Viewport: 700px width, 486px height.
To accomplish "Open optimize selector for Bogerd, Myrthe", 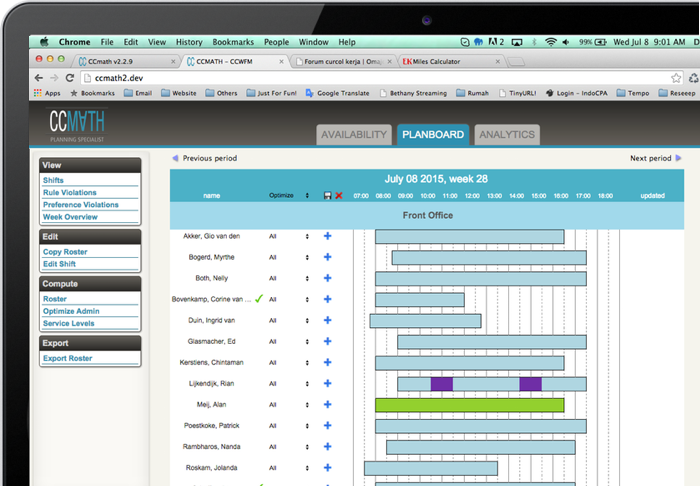I will tap(307, 258).
